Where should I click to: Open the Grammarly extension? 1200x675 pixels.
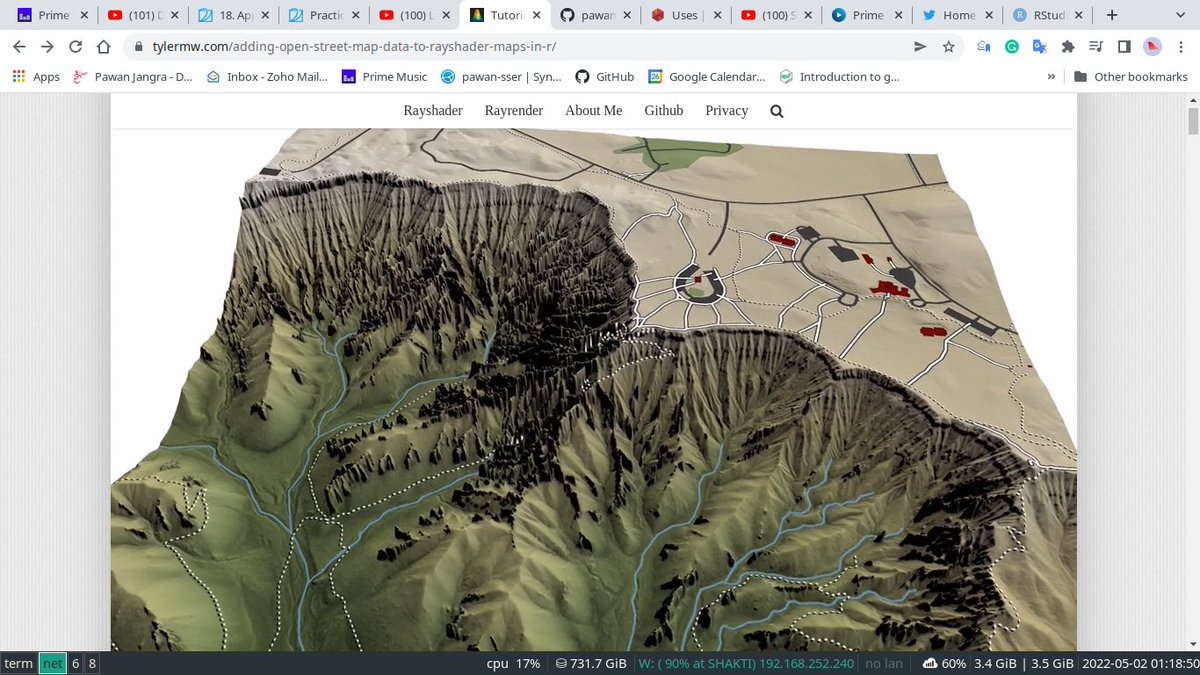[1012, 47]
